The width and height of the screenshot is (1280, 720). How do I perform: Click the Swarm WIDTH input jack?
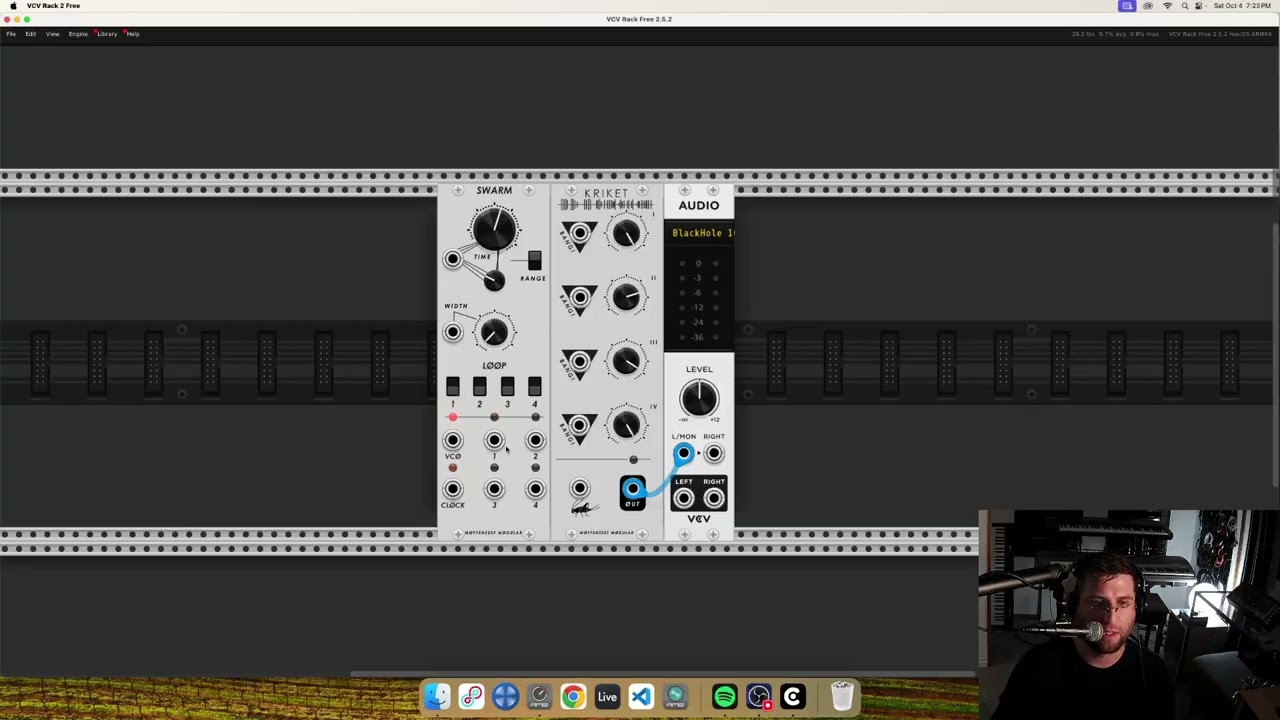[x=453, y=332]
